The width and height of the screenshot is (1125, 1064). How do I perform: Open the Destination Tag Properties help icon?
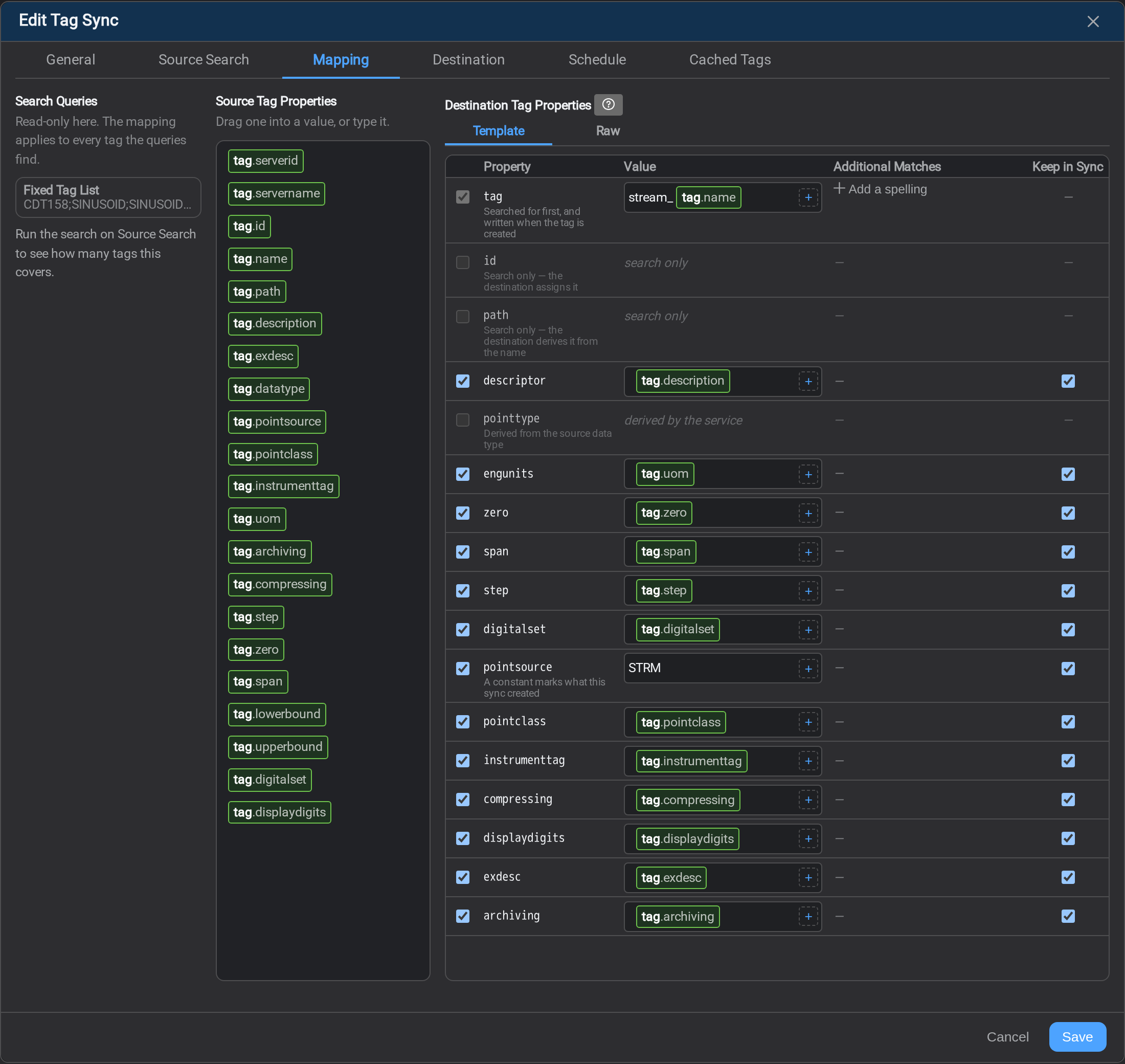[608, 104]
